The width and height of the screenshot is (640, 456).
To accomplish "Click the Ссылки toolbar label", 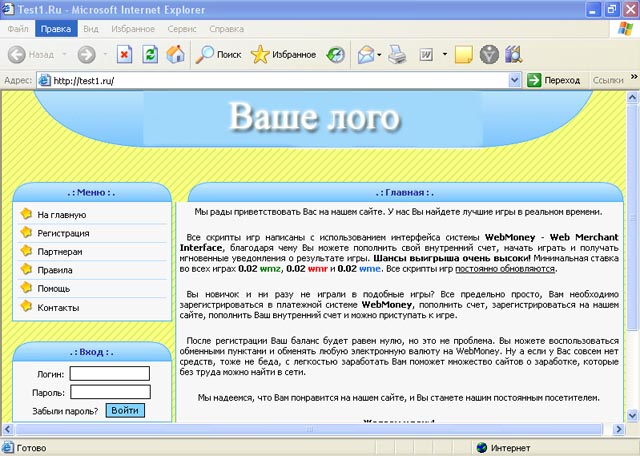I will click(x=608, y=80).
